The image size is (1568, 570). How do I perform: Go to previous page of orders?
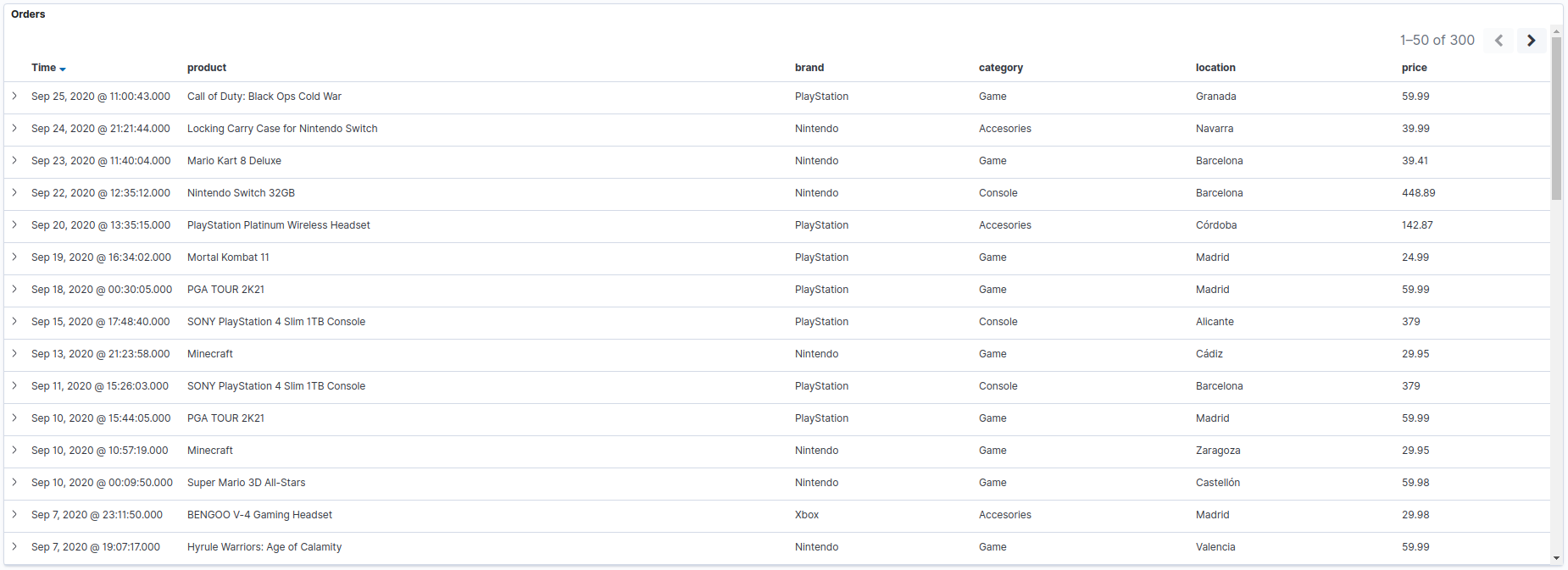[x=1498, y=41]
